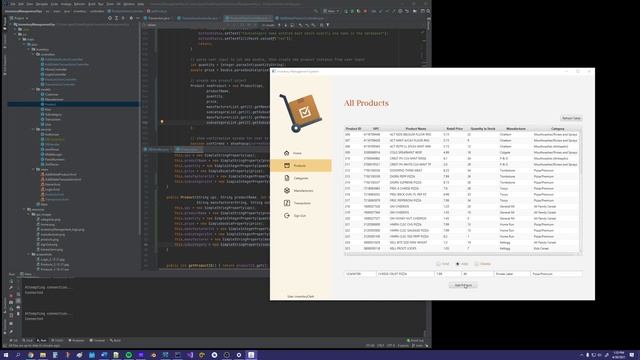Open the Event Log in IDE status bar
The image size is (640, 360).
(x=415, y=340)
